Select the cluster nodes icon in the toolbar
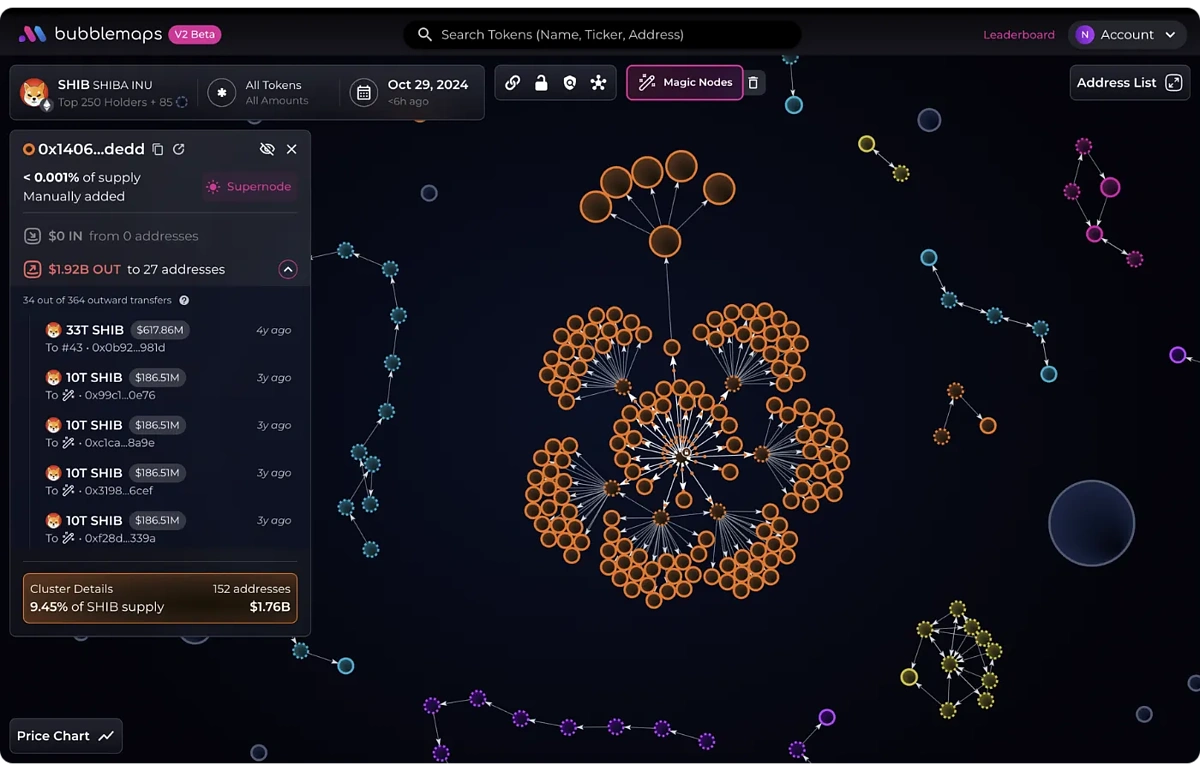This screenshot has width=1200, height=771. 598,83
